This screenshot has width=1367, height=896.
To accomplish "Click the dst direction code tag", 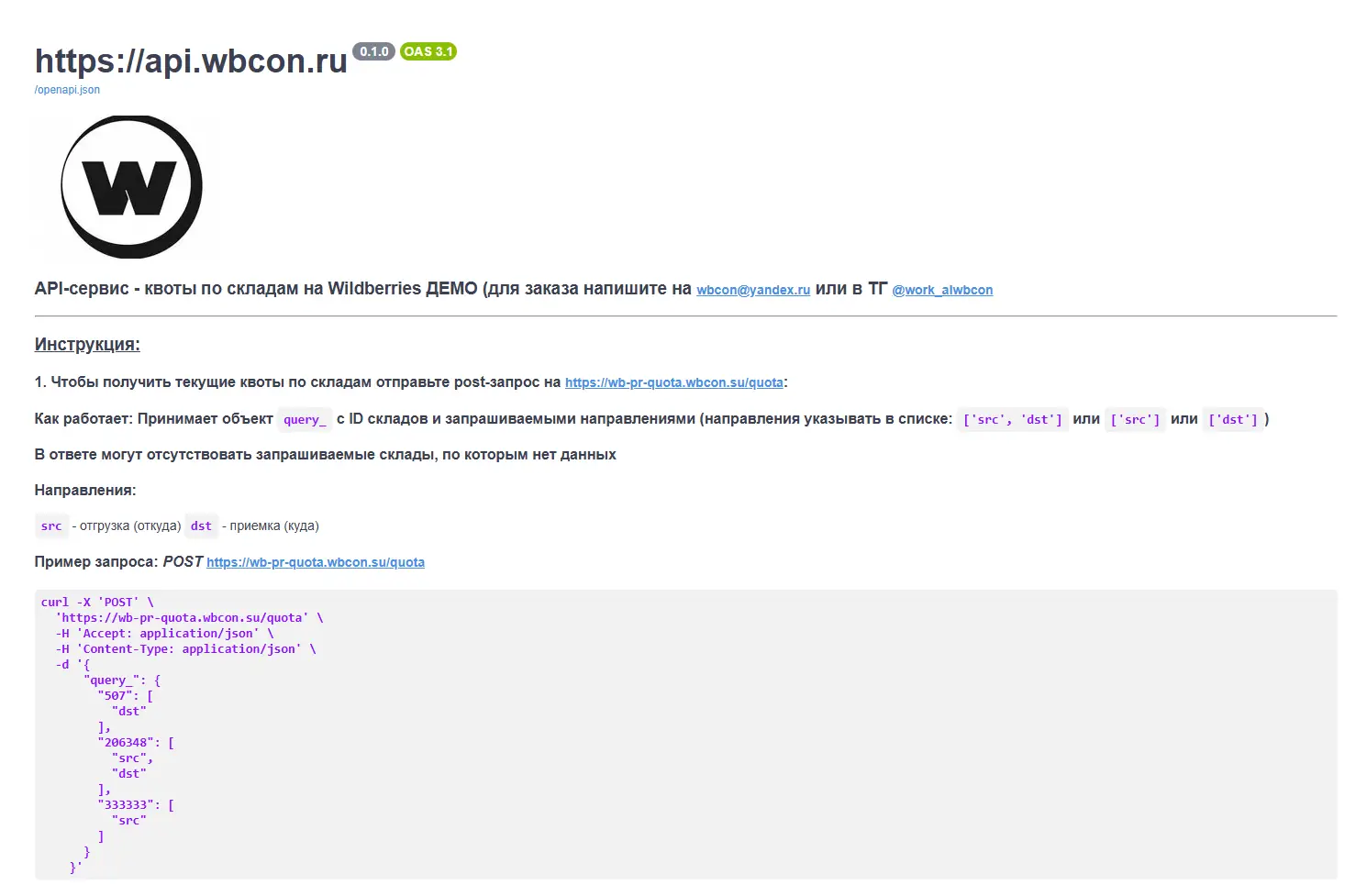I will pos(201,525).
